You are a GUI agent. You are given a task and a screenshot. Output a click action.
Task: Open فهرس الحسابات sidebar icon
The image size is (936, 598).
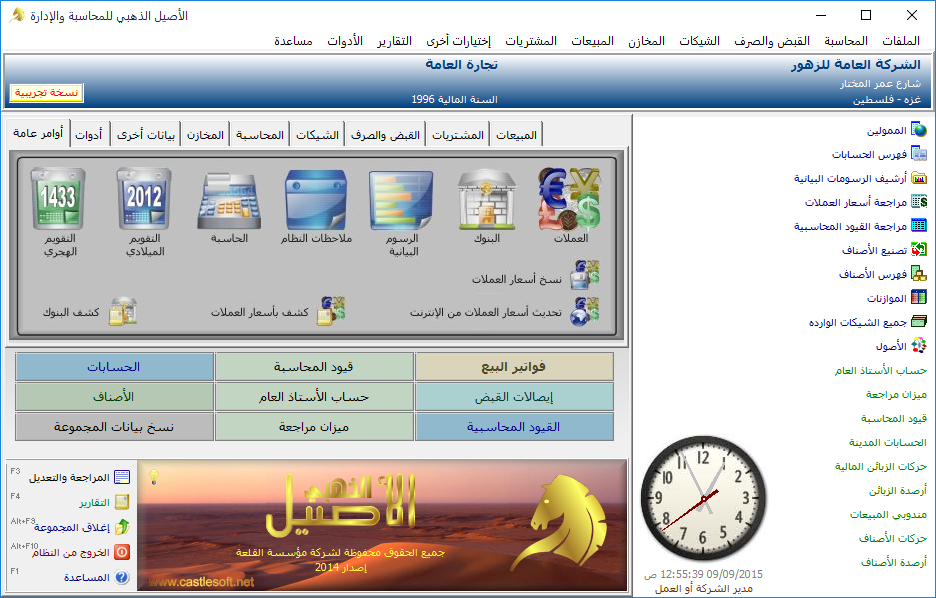(x=919, y=154)
